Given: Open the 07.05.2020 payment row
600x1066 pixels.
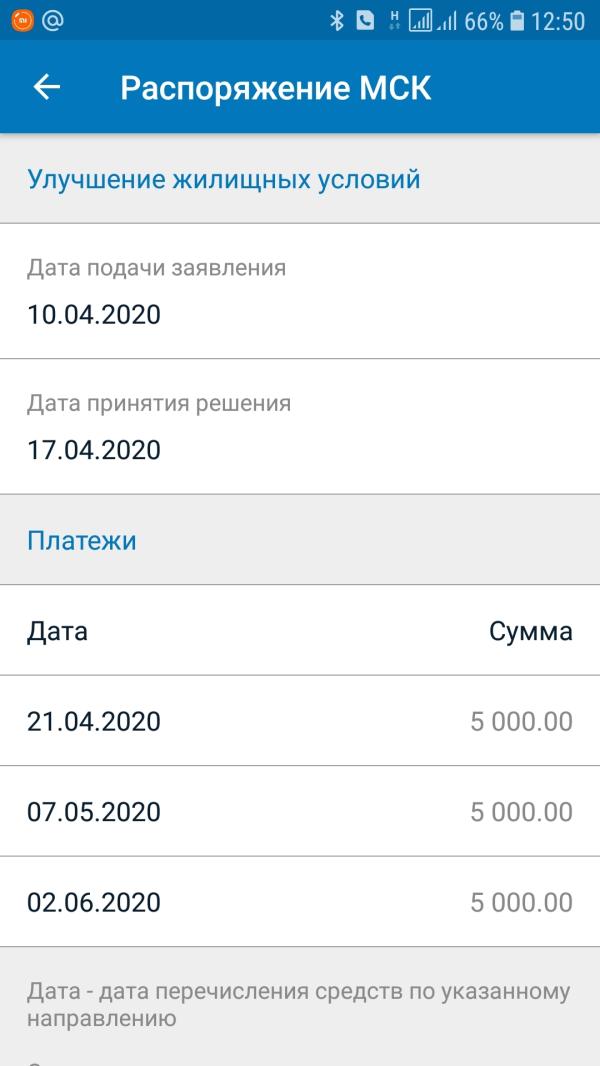Looking at the screenshot, I should tap(300, 811).
